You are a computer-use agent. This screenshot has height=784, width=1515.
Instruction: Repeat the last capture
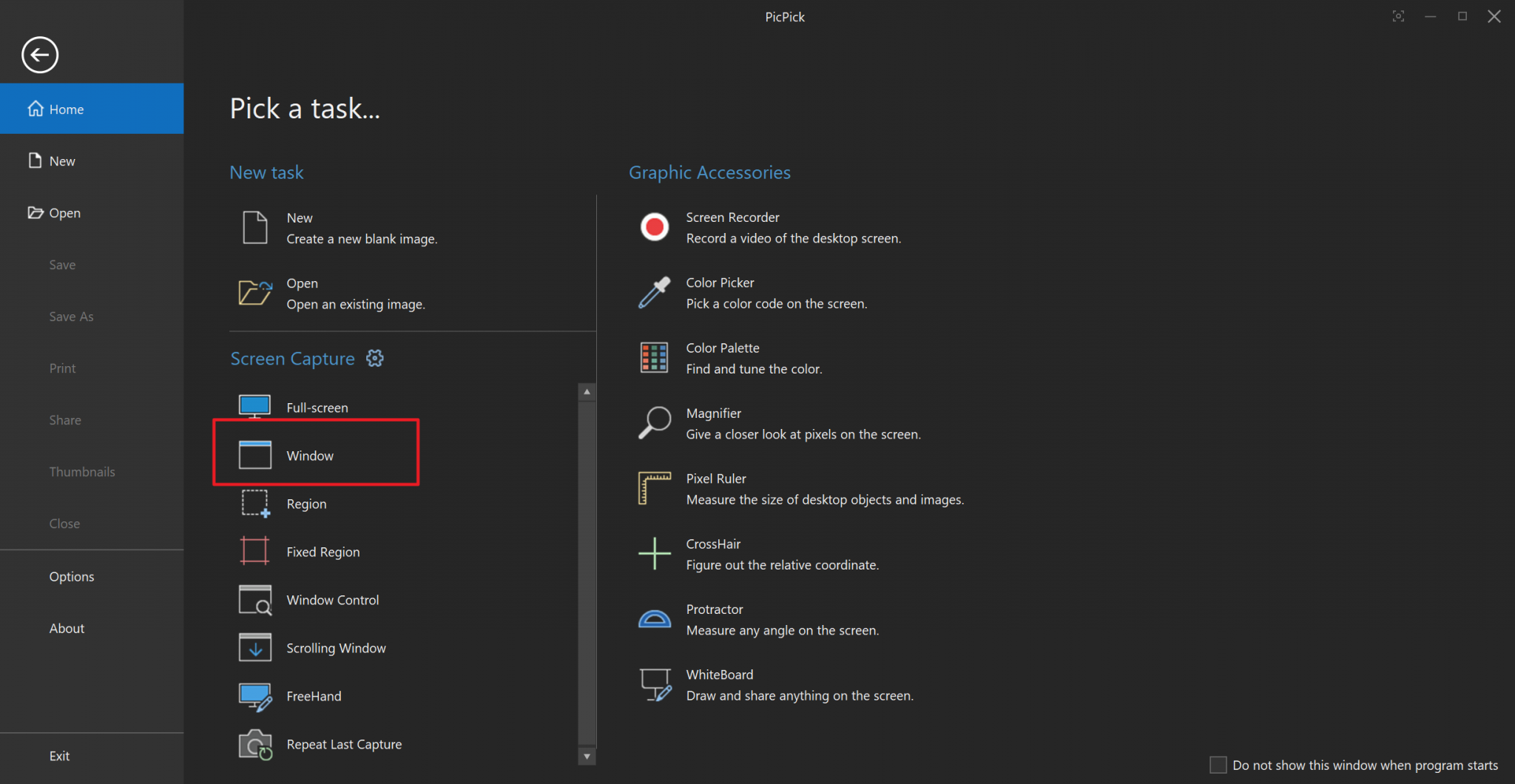click(344, 744)
